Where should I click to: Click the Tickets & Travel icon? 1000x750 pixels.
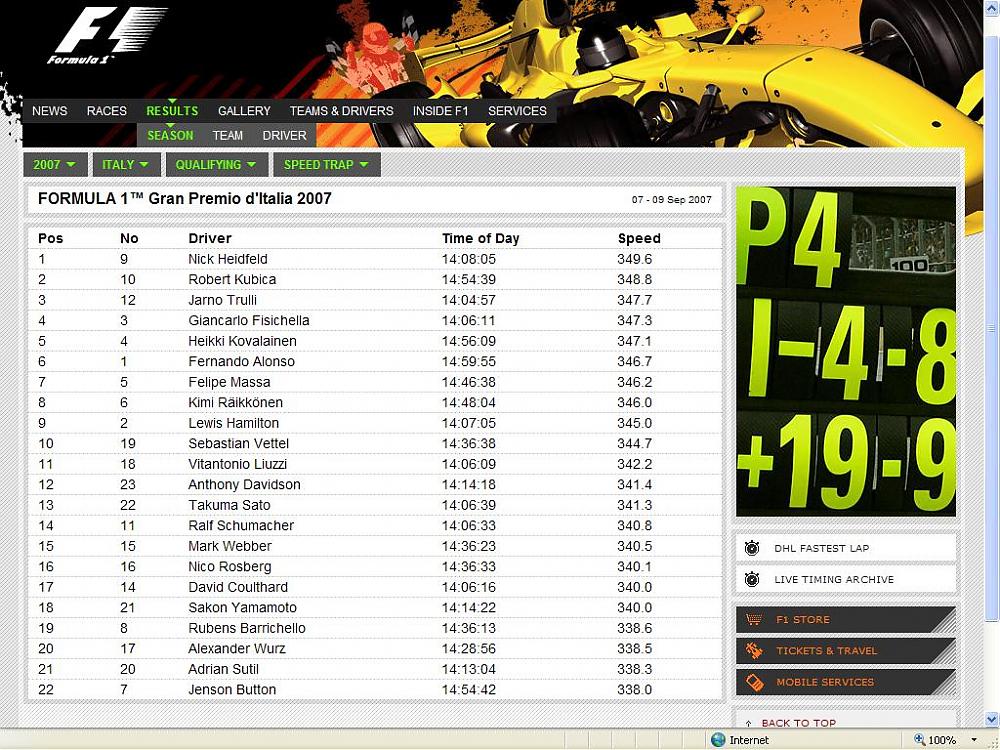[754, 651]
